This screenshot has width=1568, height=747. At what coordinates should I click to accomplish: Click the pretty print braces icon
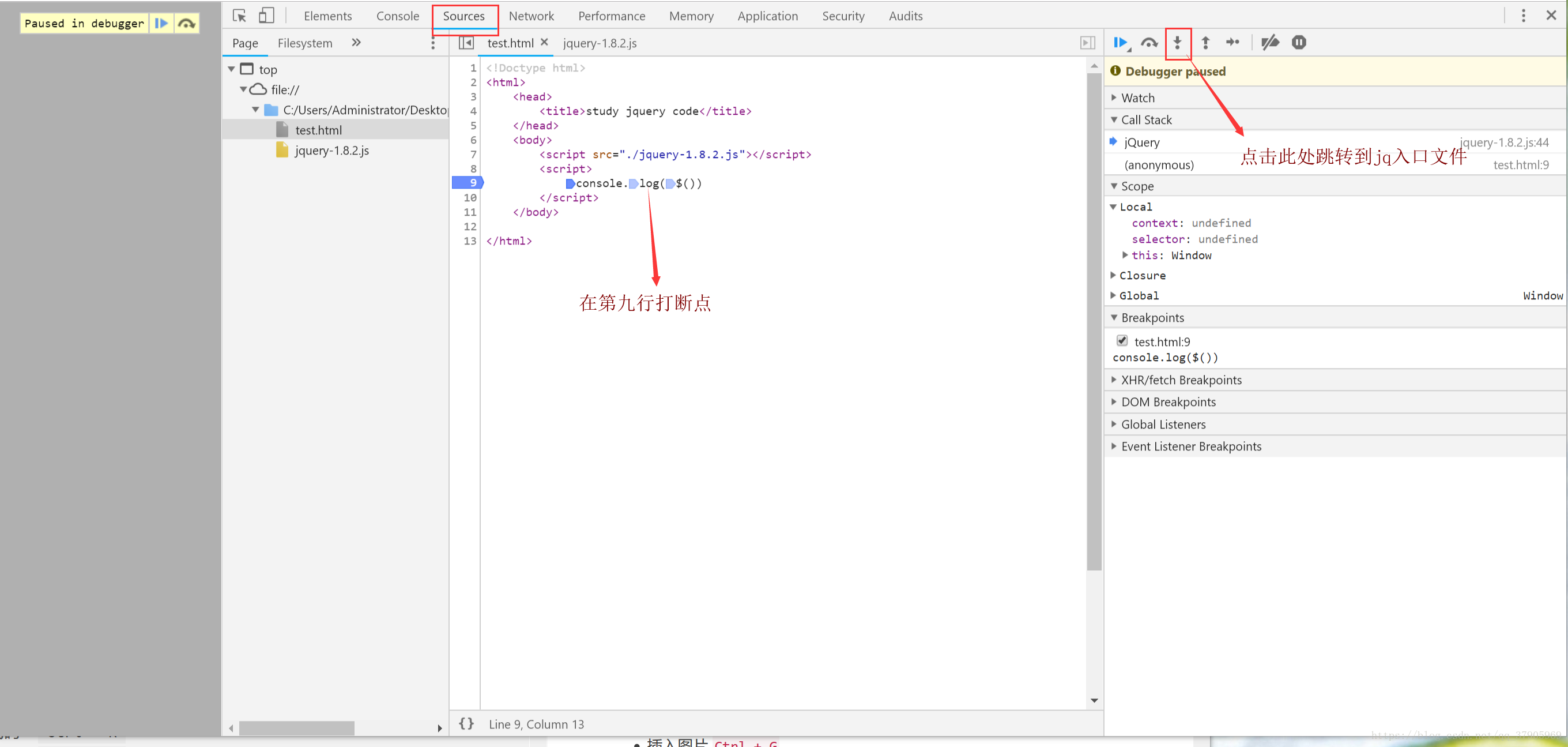tap(466, 723)
